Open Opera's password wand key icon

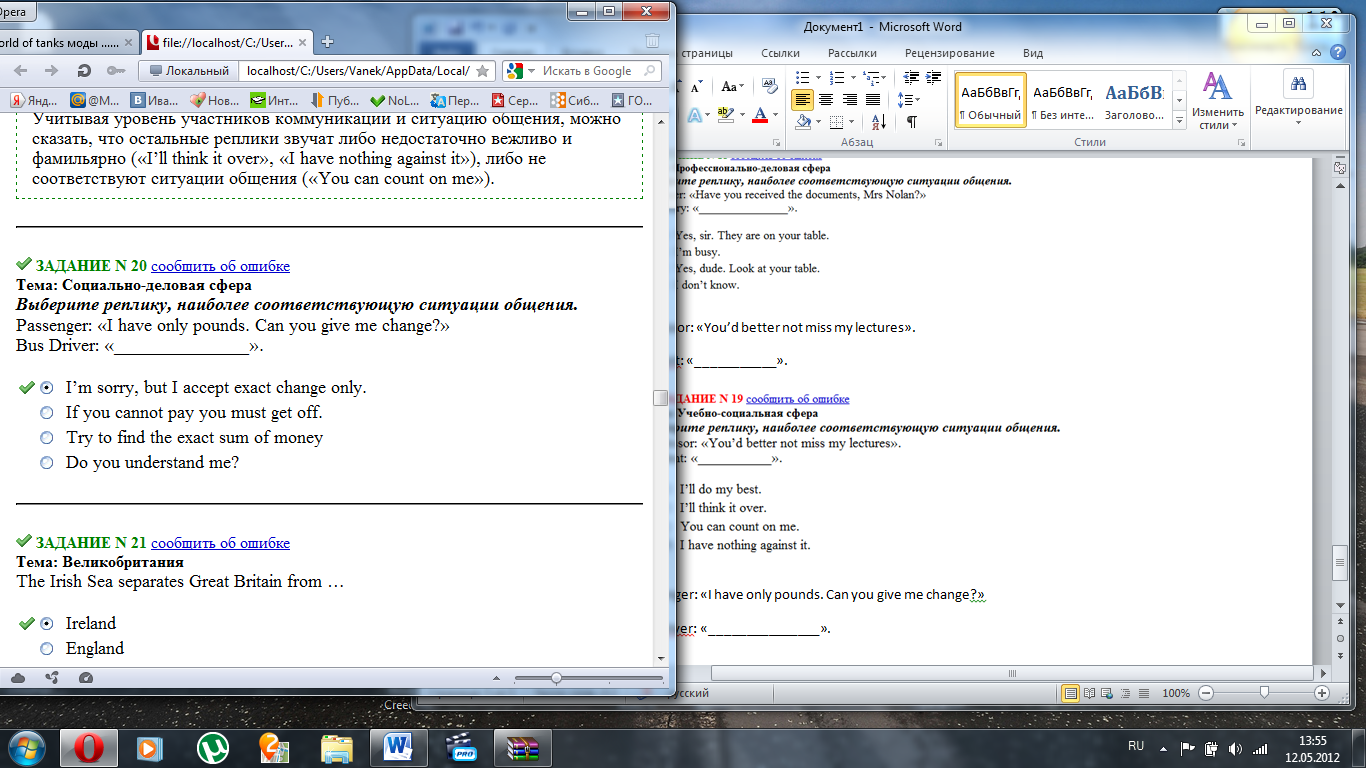click(115, 71)
